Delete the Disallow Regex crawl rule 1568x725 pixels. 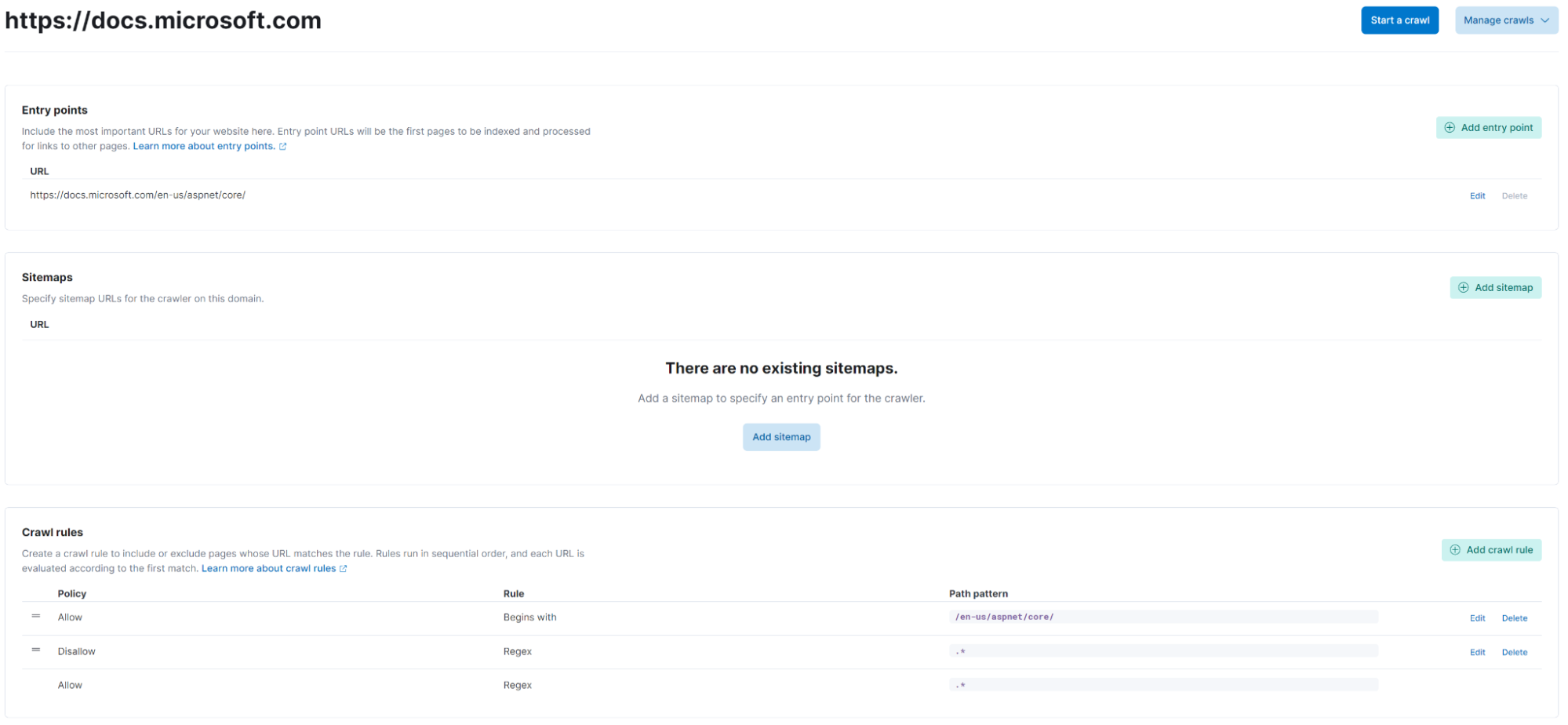click(1514, 652)
